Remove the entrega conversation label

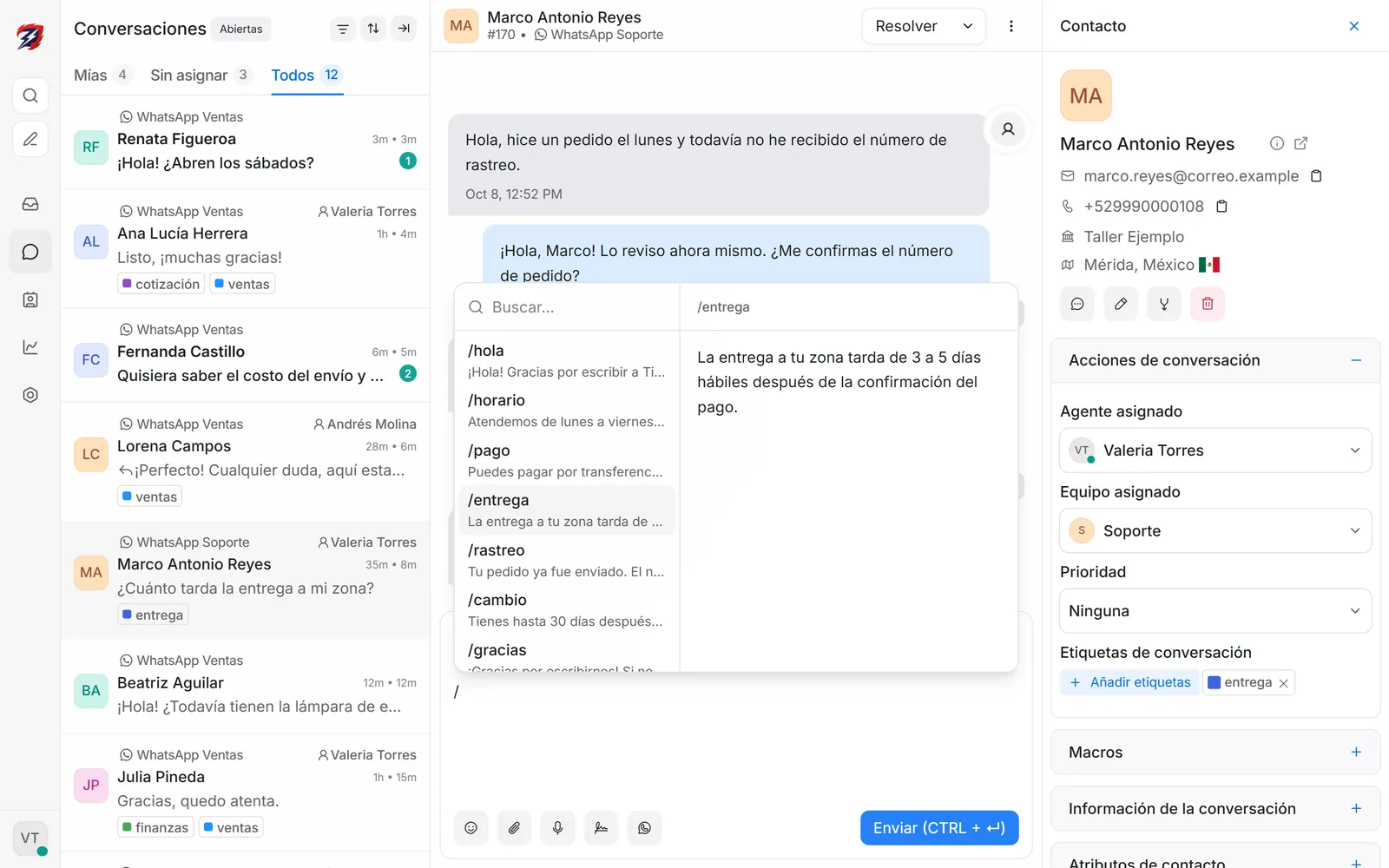(x=1283, y=683)
